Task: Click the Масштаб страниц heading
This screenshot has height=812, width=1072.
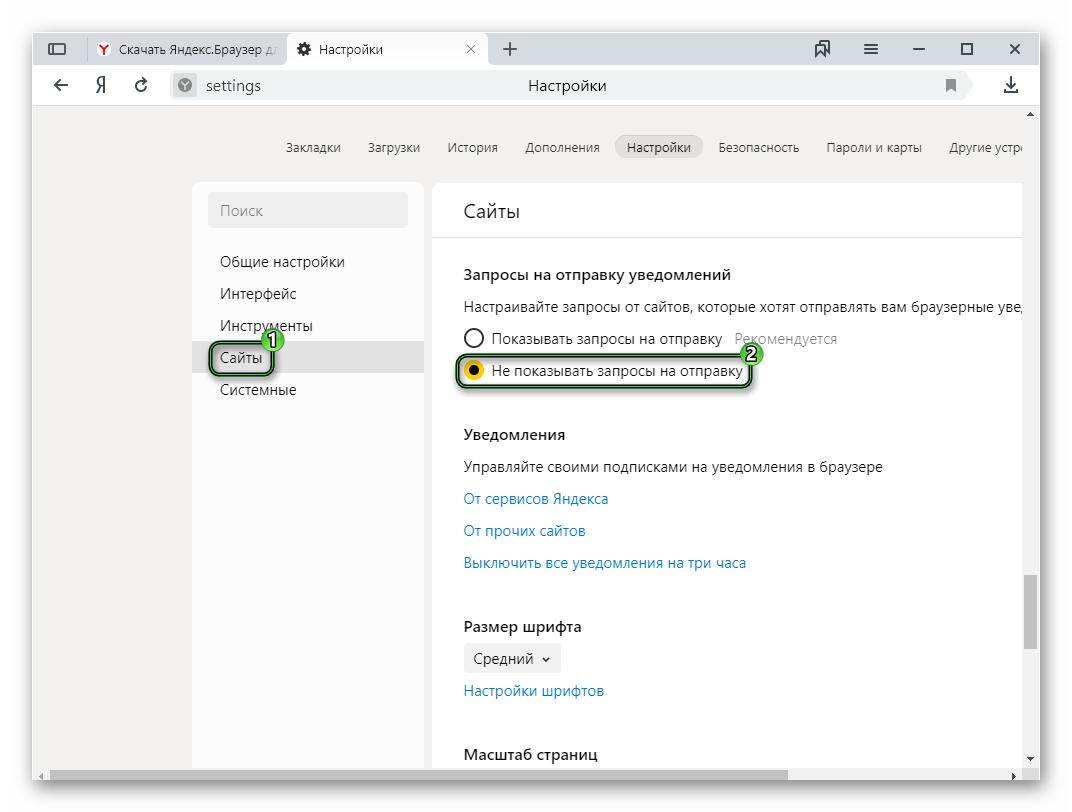Action: (531, 755)
